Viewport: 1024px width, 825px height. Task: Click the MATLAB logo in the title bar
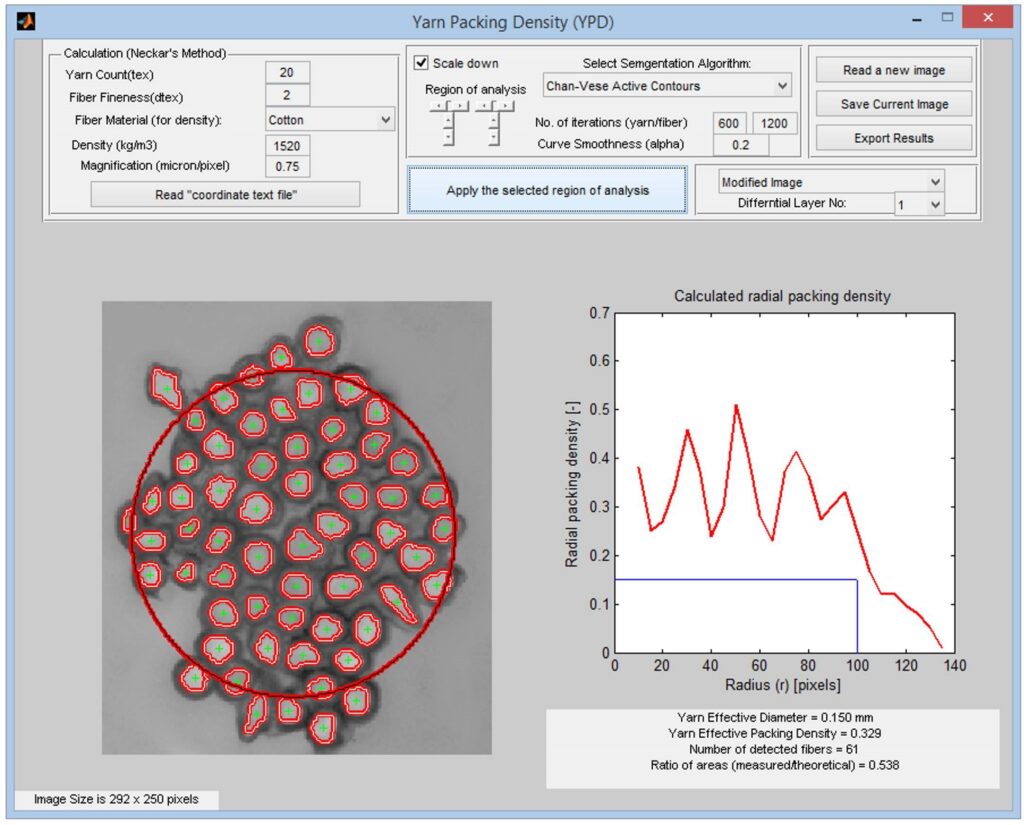26,22
